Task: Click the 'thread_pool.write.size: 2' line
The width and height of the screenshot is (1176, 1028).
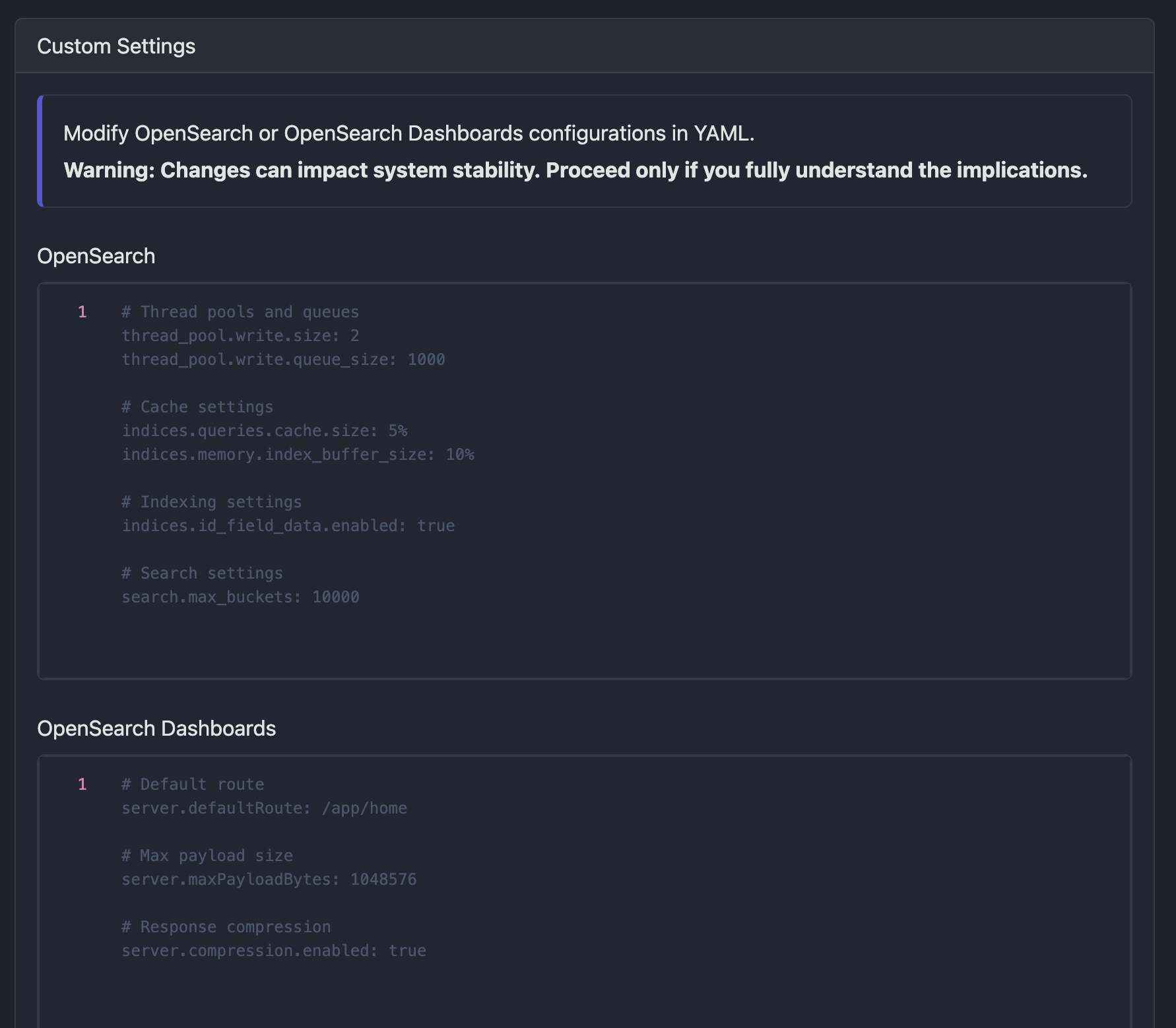Action: click(x=240, y=336)
